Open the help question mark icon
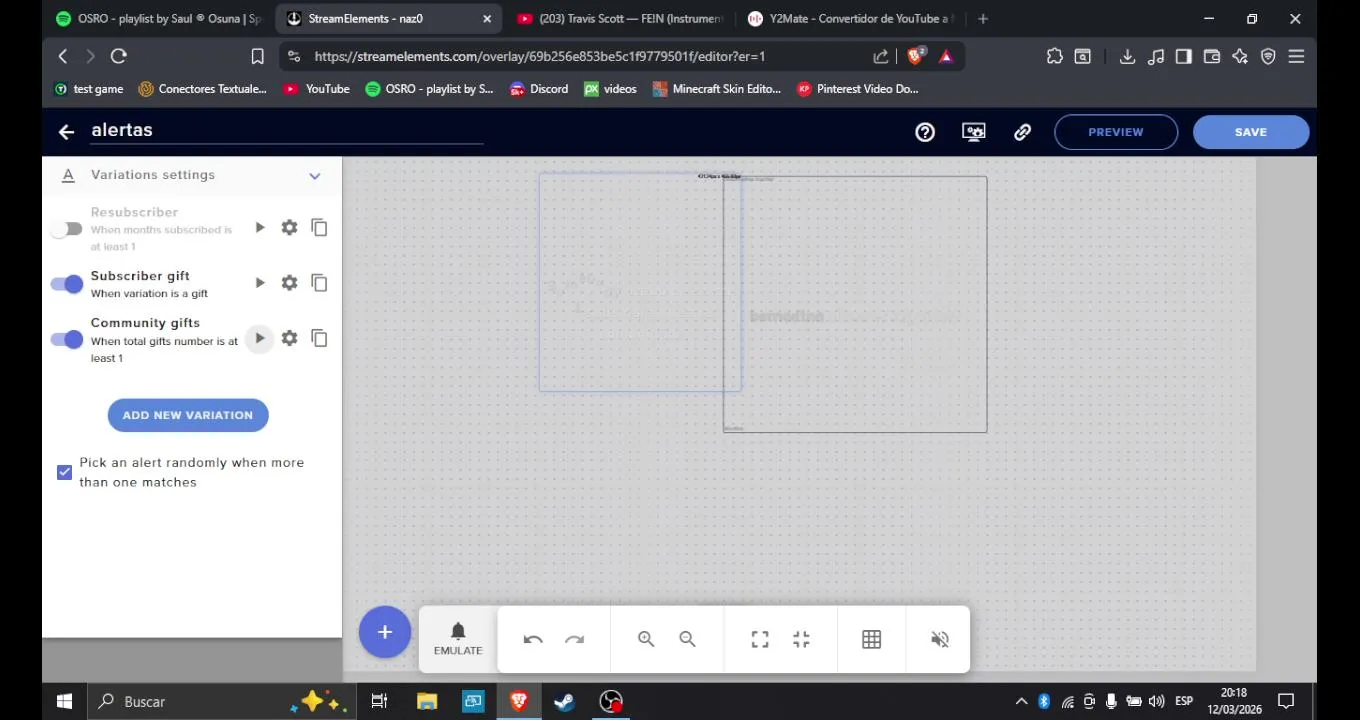The image size is (1360, 720). coord(925,132)
